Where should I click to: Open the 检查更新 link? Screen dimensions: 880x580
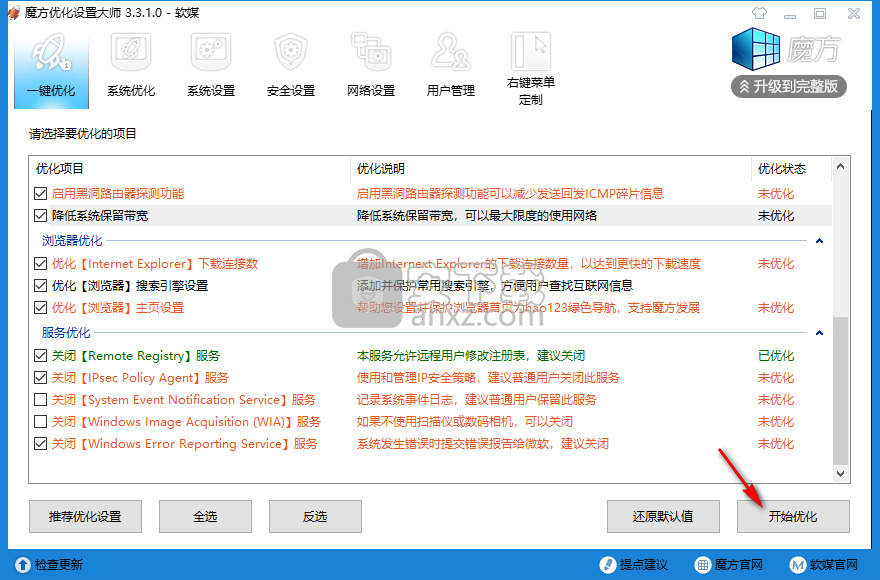(58, 564)
